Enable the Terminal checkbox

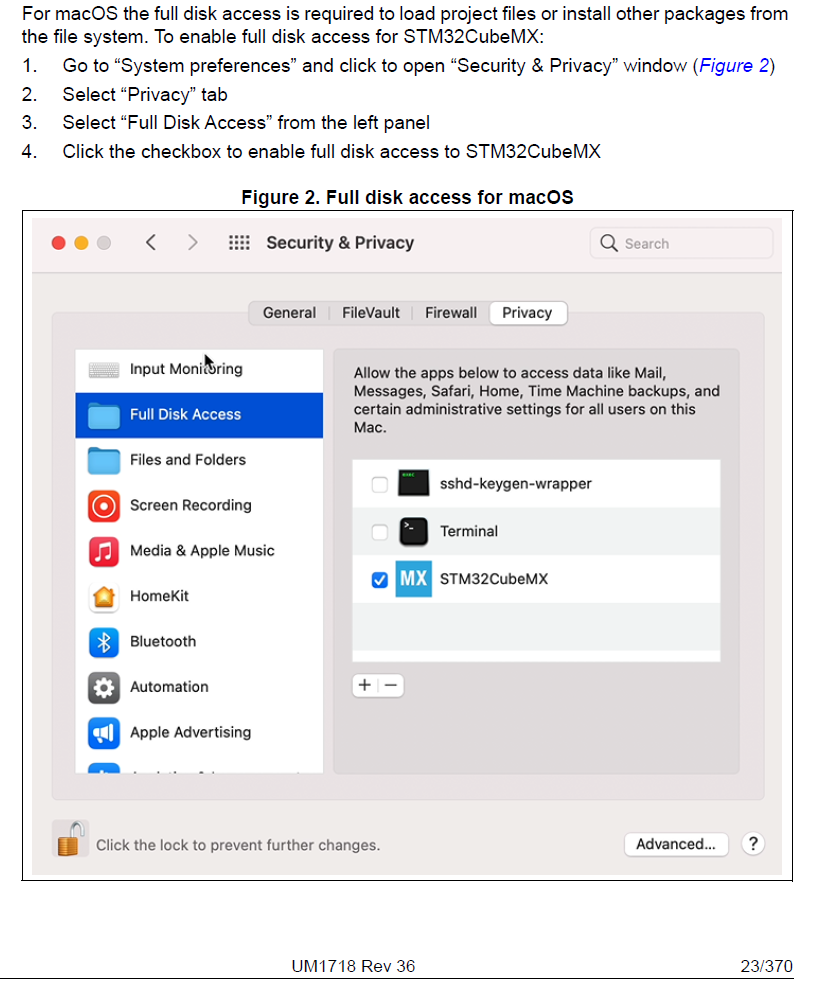[380, 532]
